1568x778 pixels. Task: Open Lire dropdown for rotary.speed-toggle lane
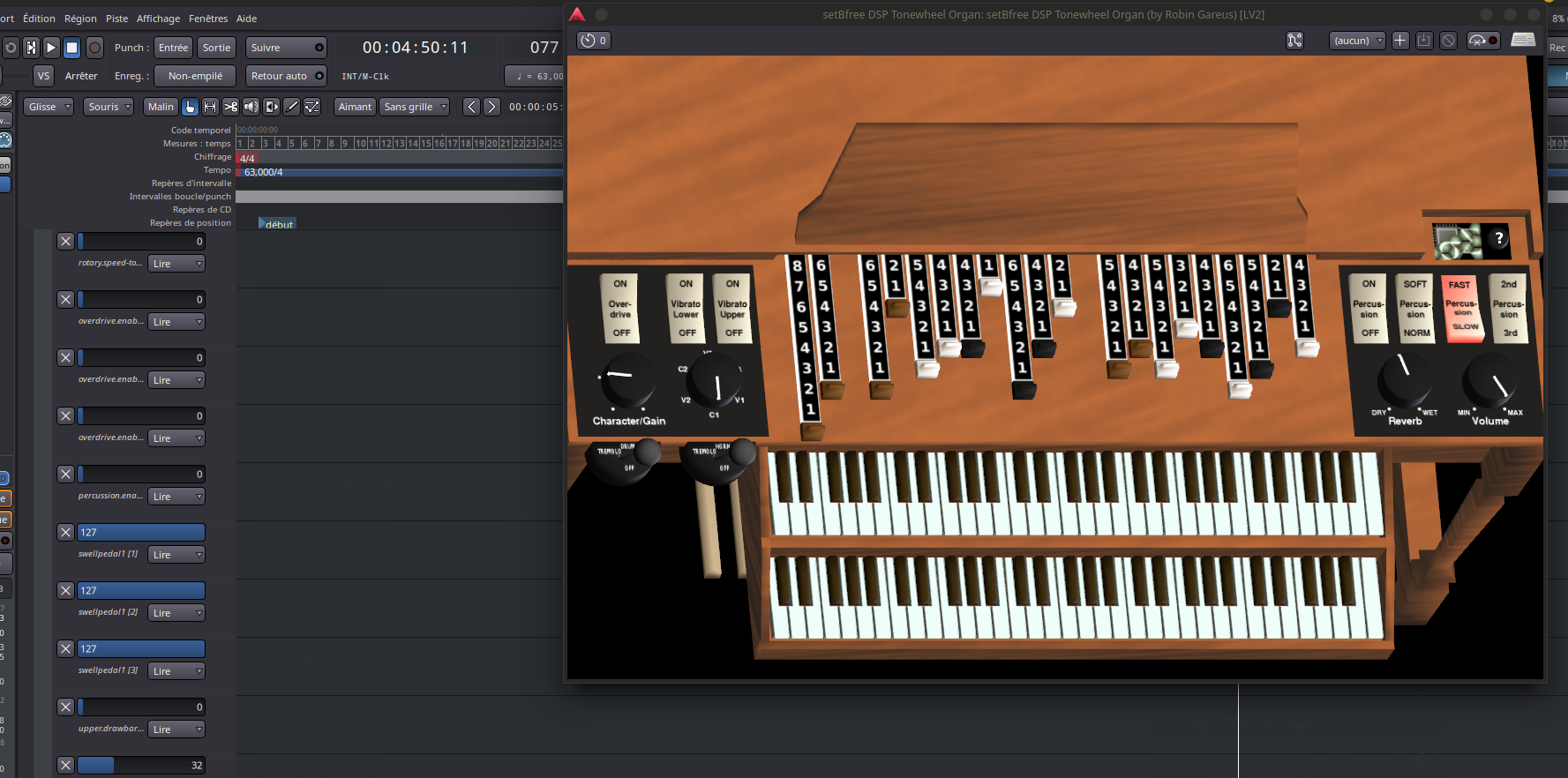coord(176,264)
